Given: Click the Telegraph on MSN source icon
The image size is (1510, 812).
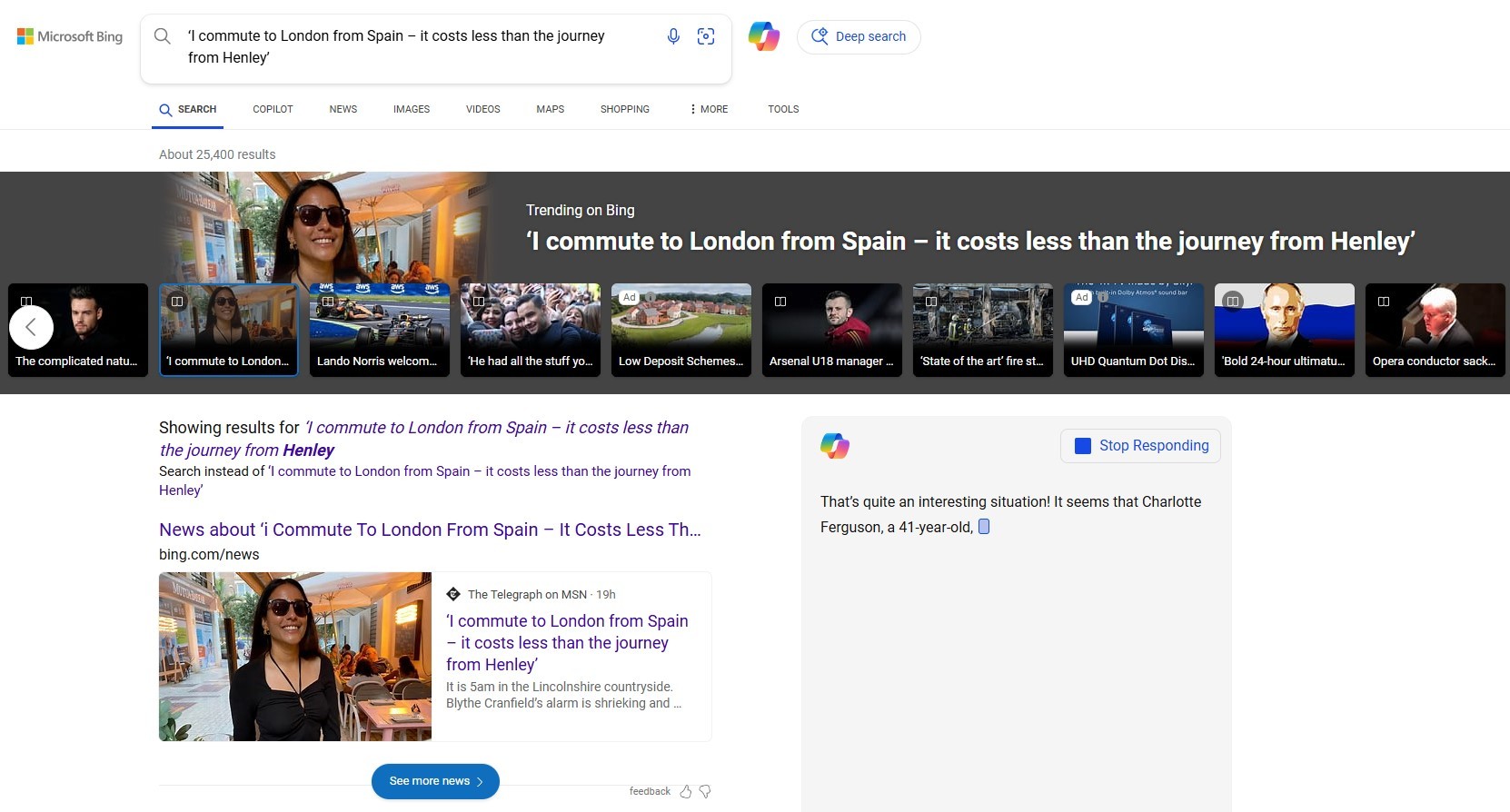Looking at the screenshot, I should coord(453,595).
